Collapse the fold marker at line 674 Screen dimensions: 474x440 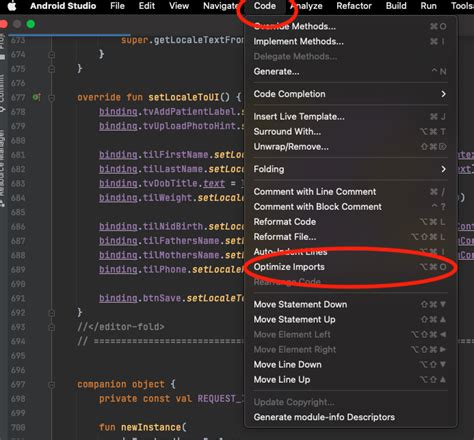(x=52, y=55)
